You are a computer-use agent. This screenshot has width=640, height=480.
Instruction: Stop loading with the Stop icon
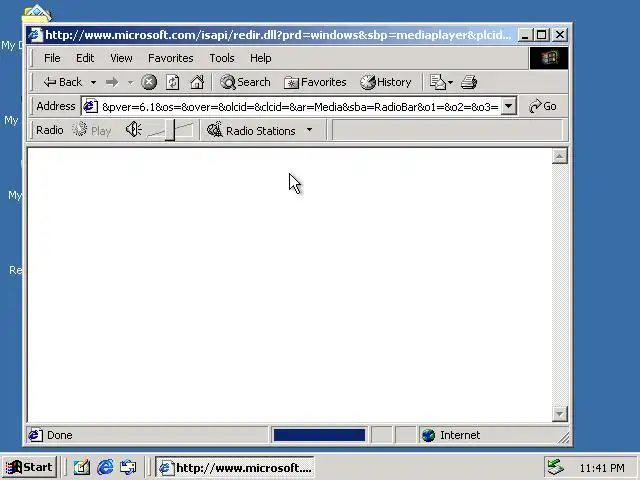149,82
